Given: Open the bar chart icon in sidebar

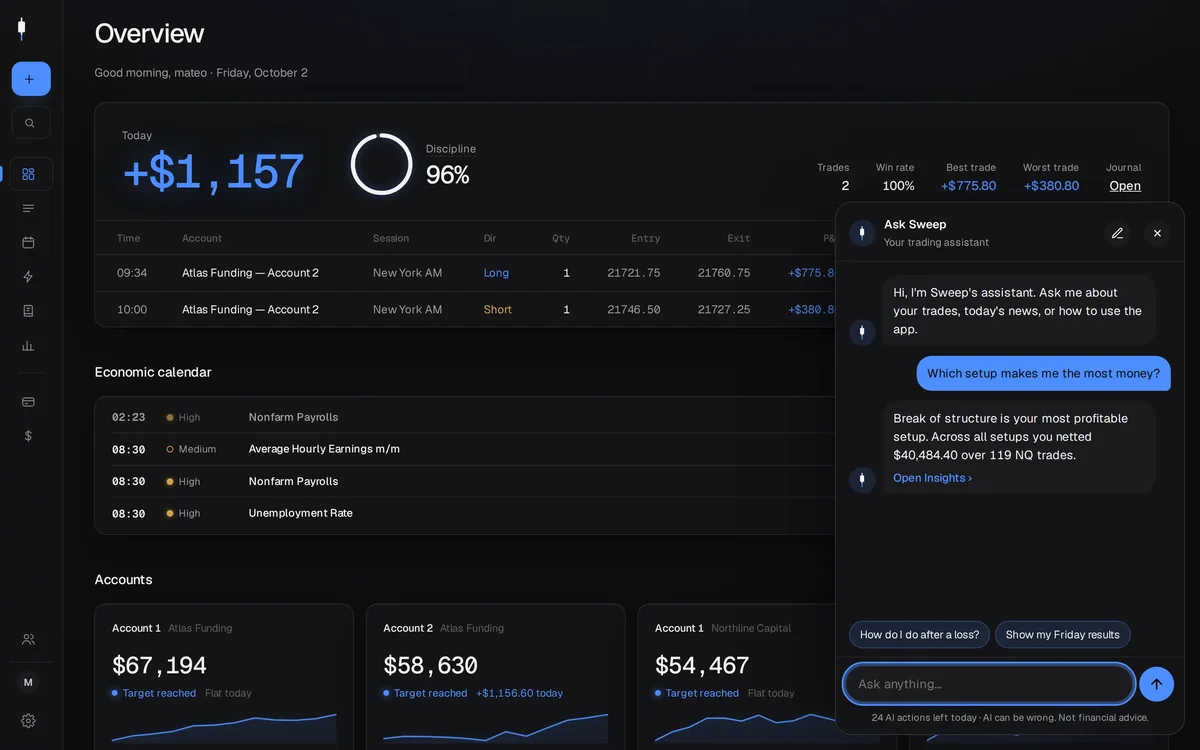Looking at the screenshot, I should [x=28, y=345].
